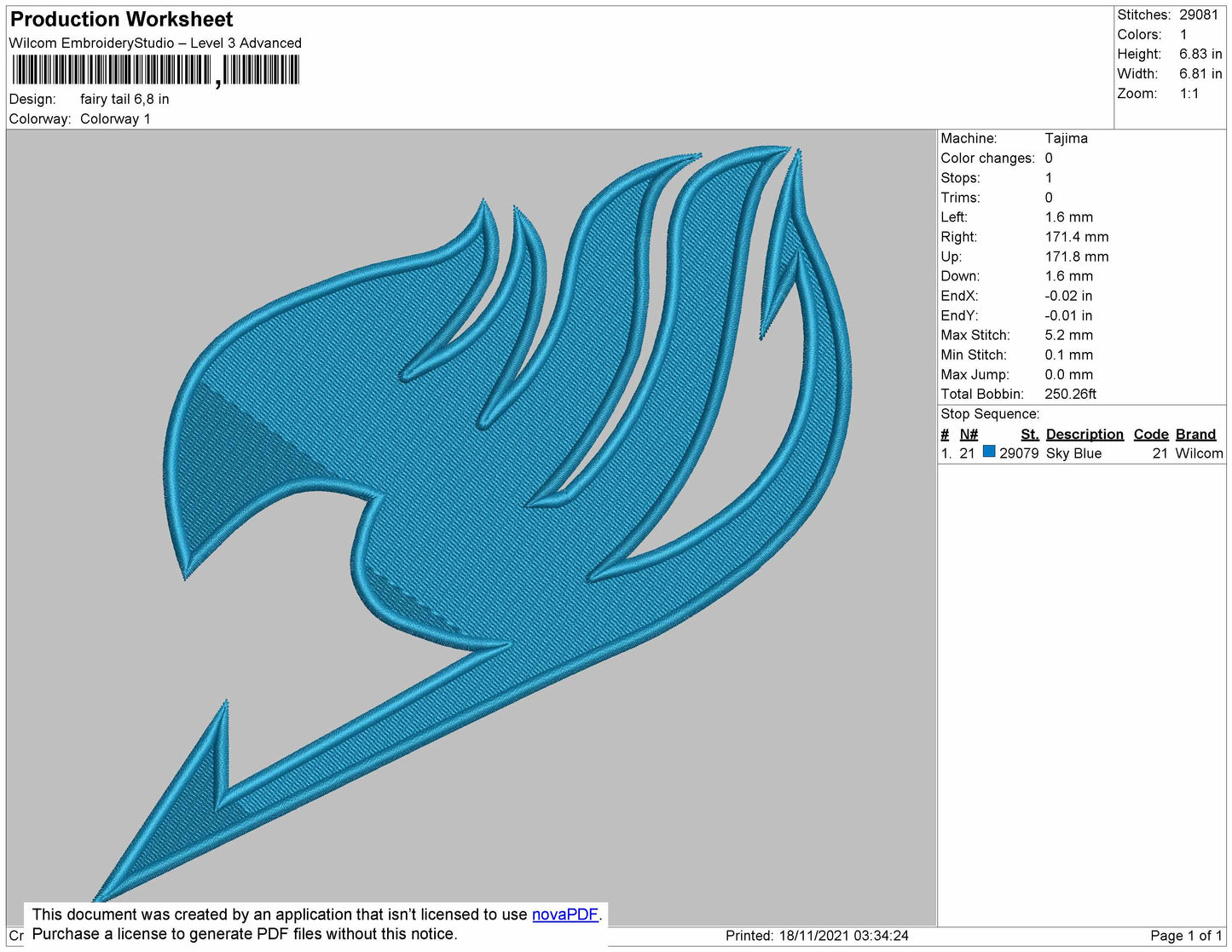Screen dimensions: 1232x952
Task: Click the barcode under the worksheet title
Action: tap(156, 70)
